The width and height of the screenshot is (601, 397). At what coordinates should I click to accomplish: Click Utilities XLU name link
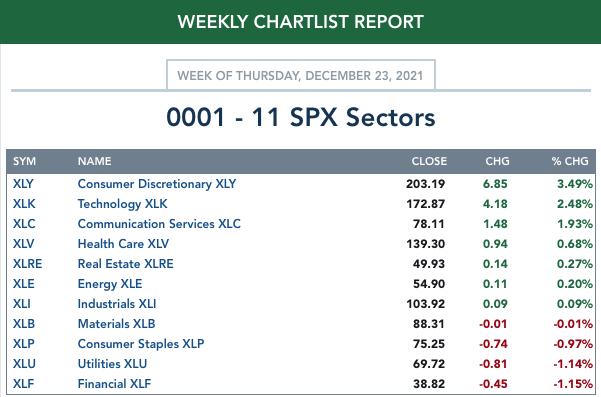click(x=112, y=364)
